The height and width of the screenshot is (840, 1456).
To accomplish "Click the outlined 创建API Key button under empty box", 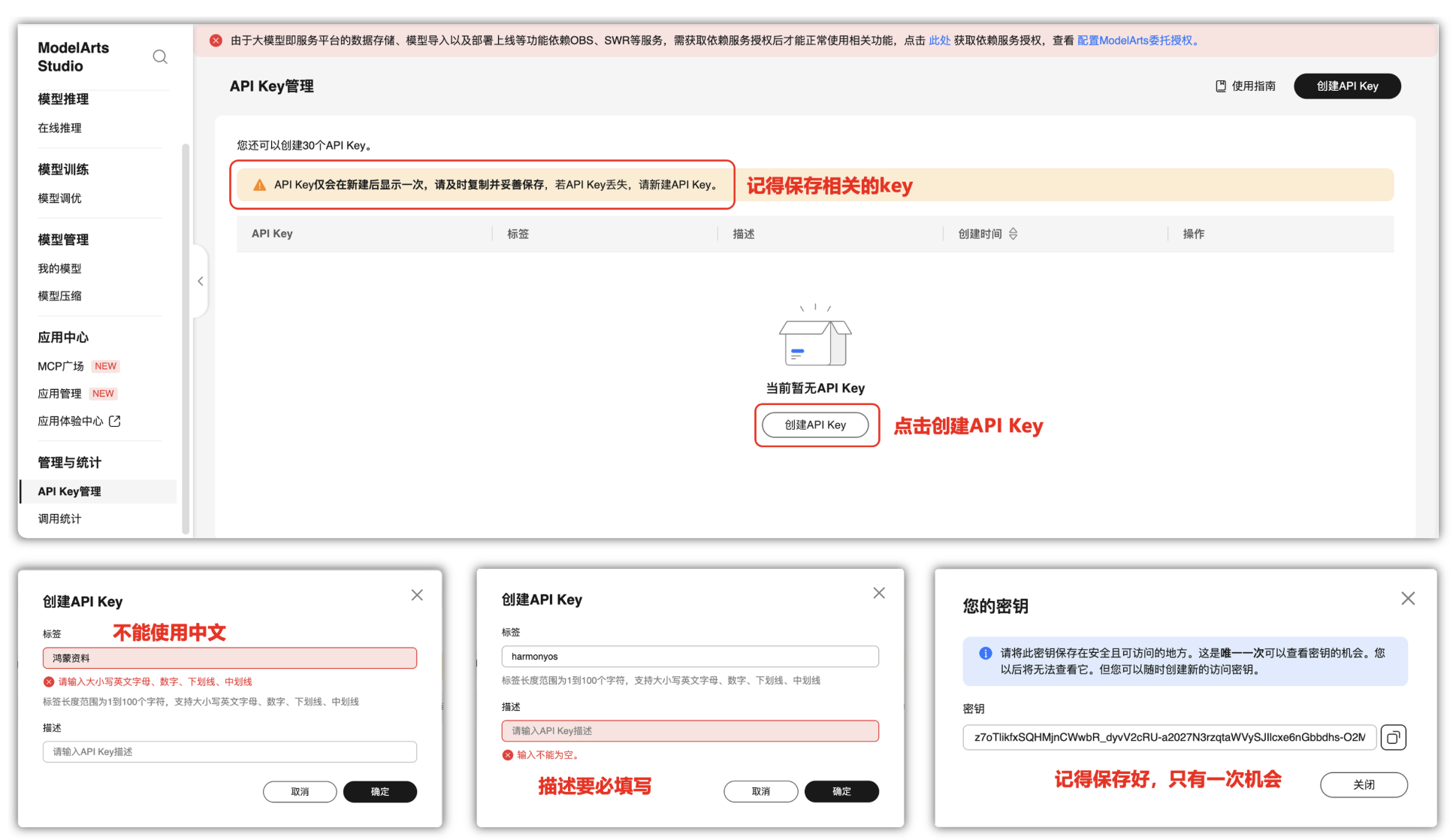I will [815, 425].
